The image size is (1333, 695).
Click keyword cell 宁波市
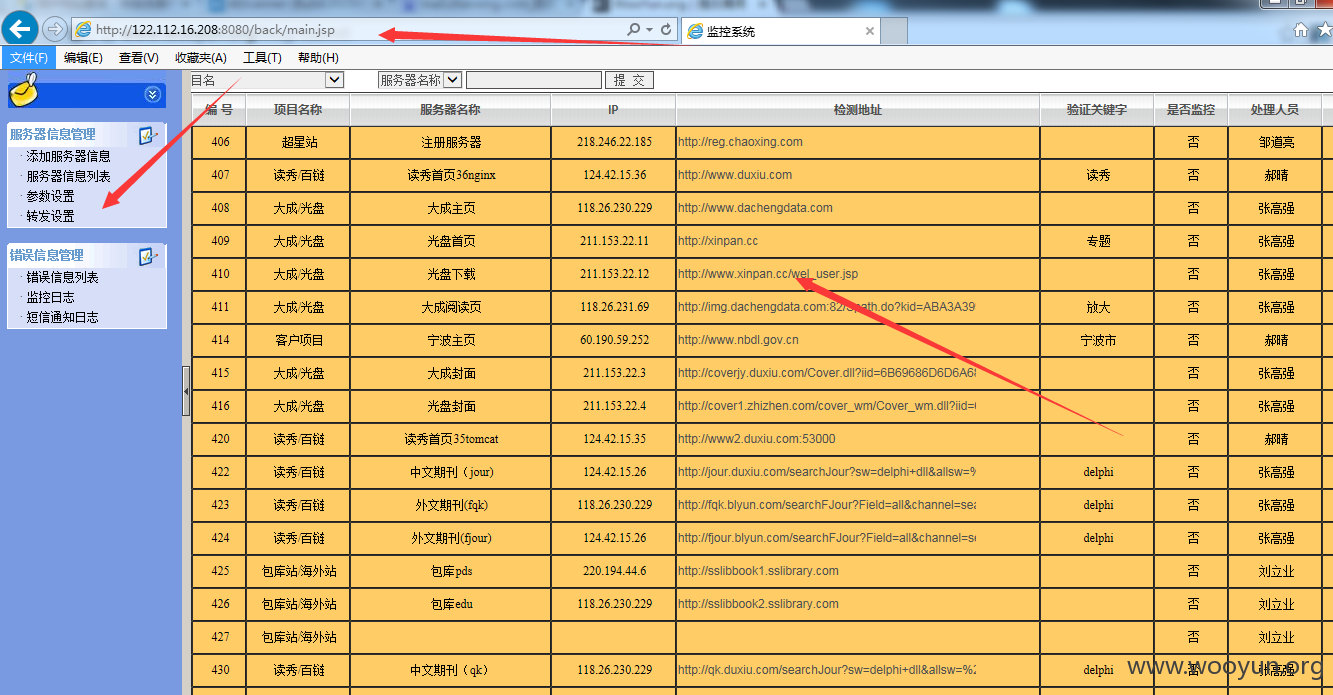[x=1098, y=340]
